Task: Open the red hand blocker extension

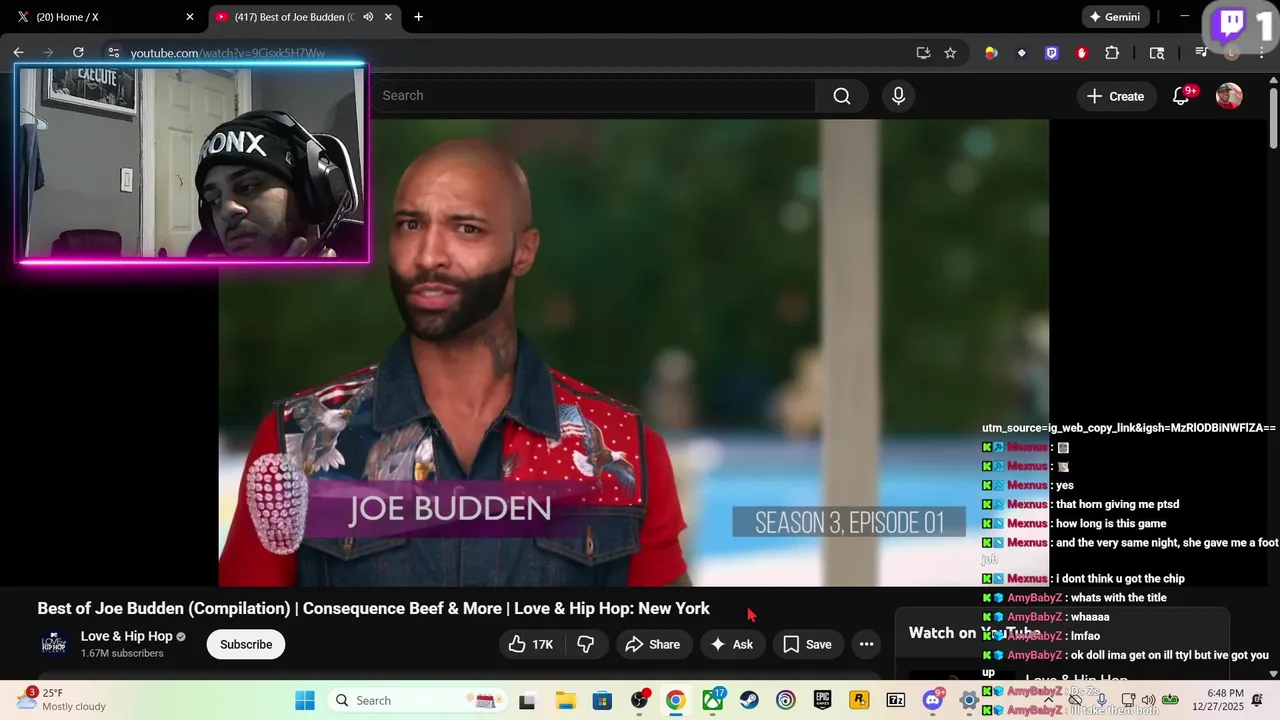Action: pyautogui.click(x=1081, y=53)
